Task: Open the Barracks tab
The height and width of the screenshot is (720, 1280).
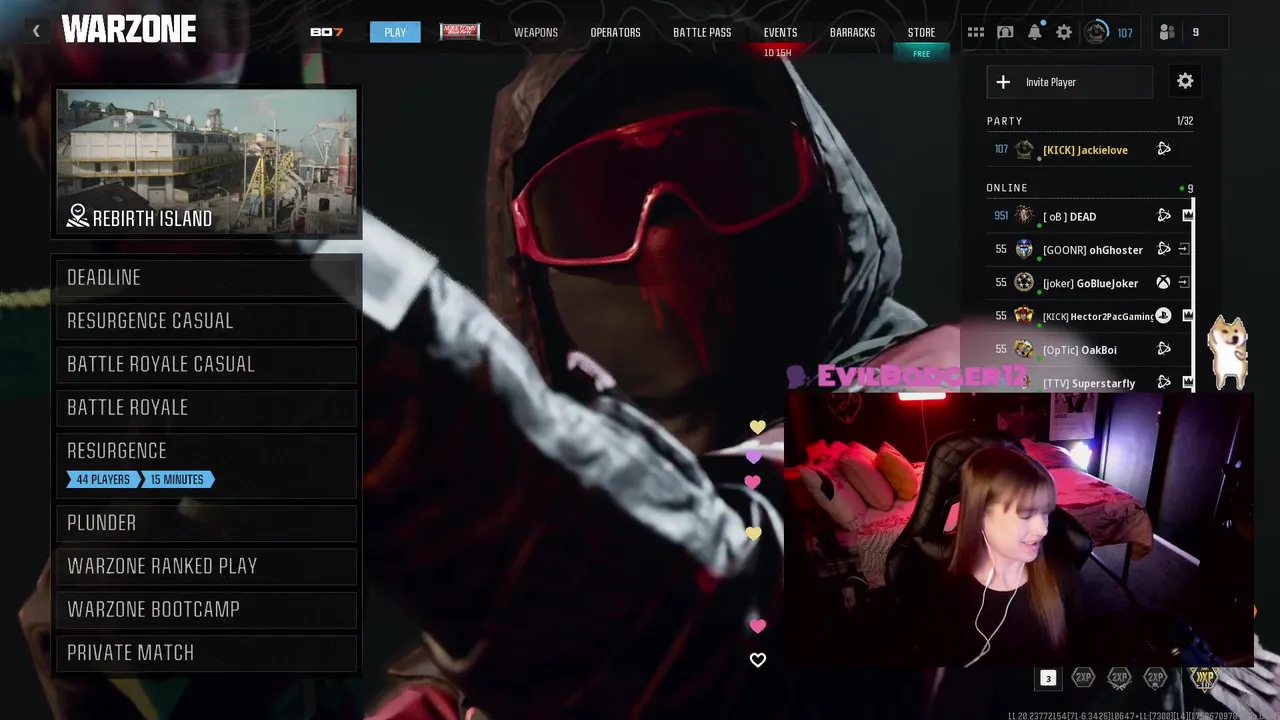Action: [x=852, y=32]
